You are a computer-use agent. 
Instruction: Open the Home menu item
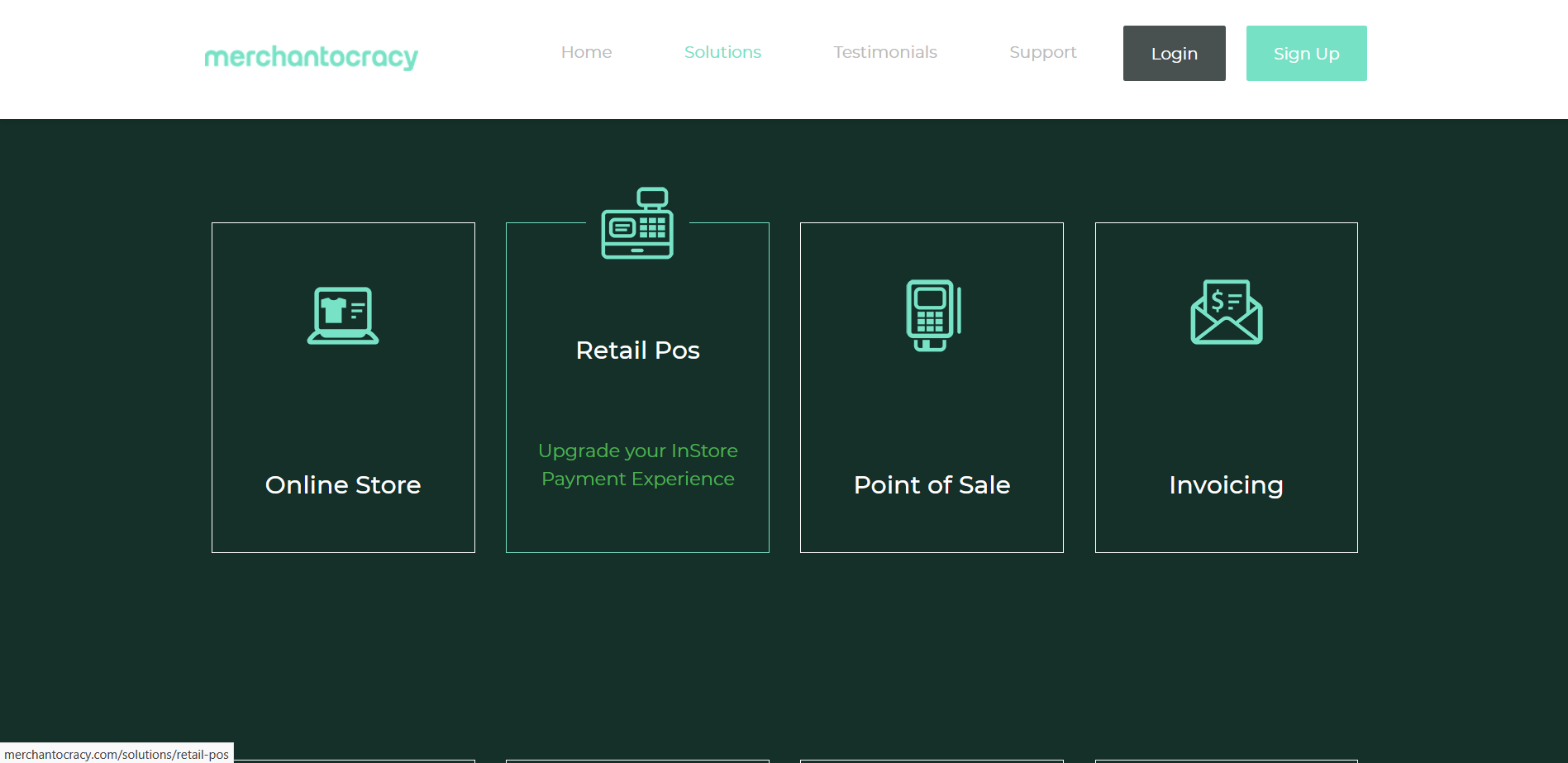click(586, 52)
